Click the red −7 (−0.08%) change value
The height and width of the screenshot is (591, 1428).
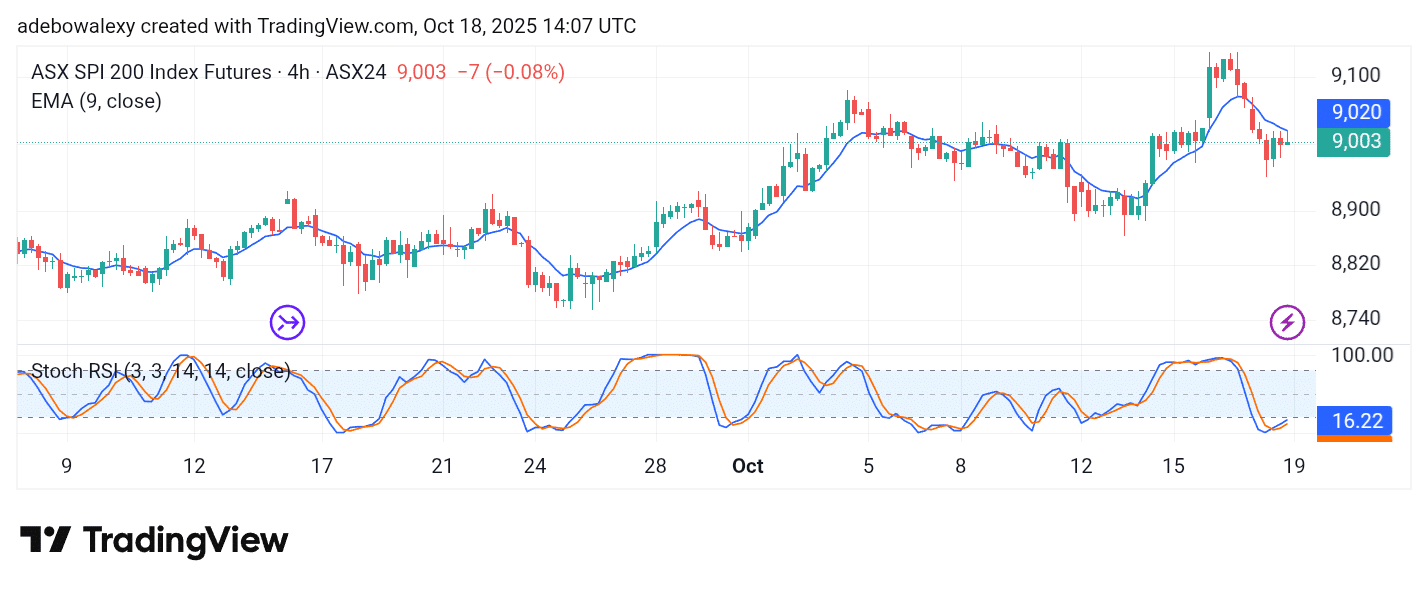coord(510,72)
